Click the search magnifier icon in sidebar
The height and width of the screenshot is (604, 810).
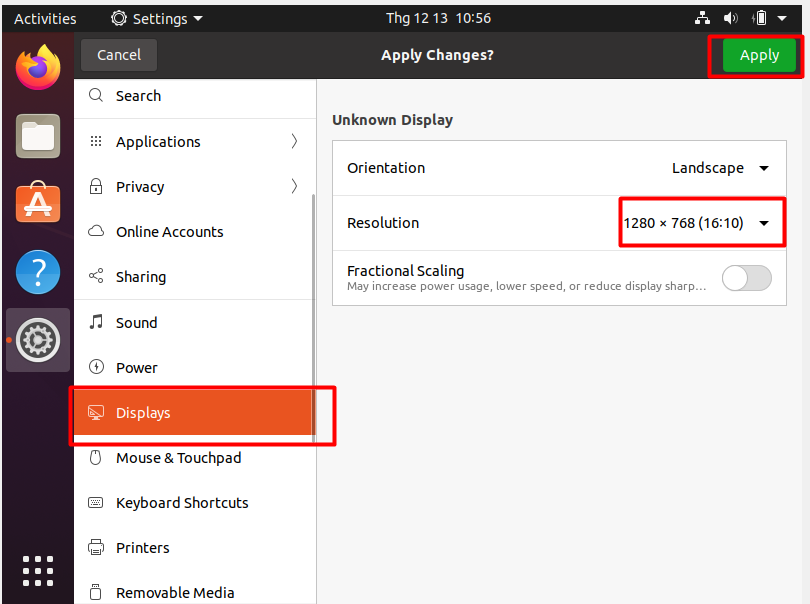[x=96, y=96]
